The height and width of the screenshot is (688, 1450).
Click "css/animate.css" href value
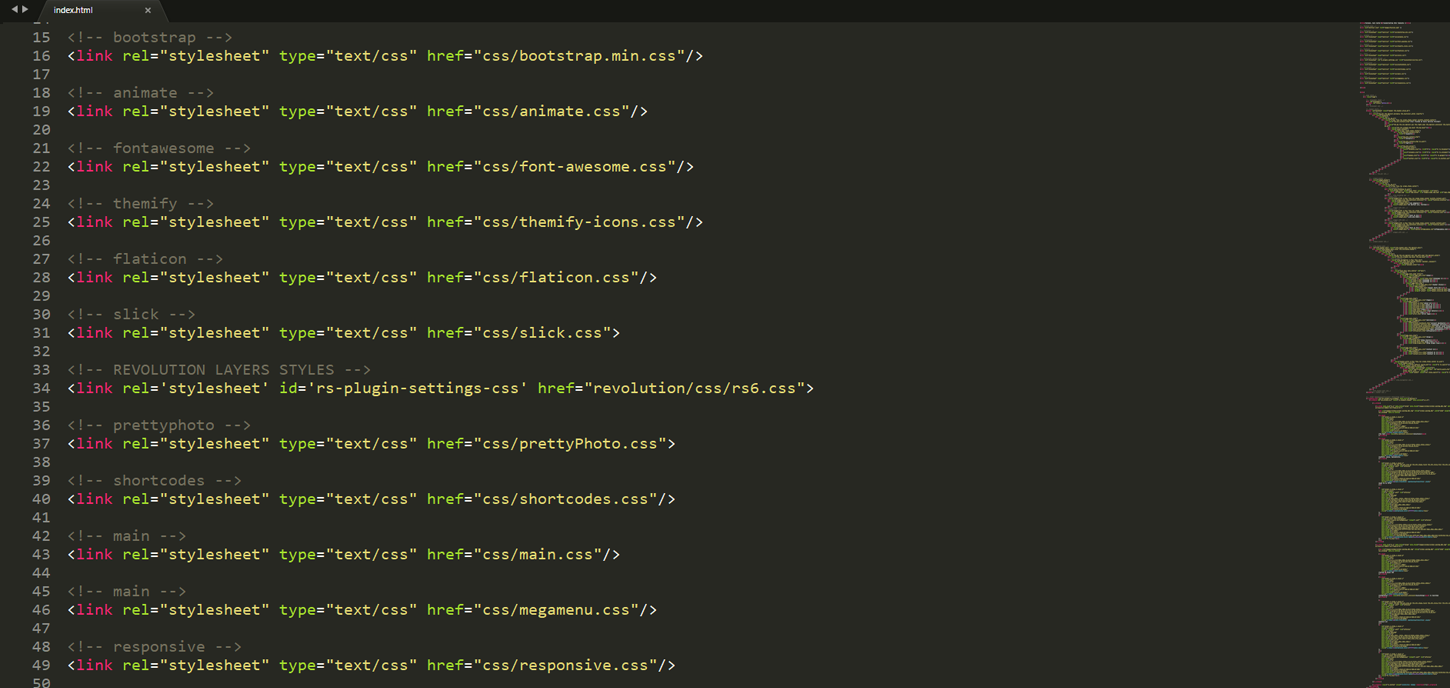552,111
